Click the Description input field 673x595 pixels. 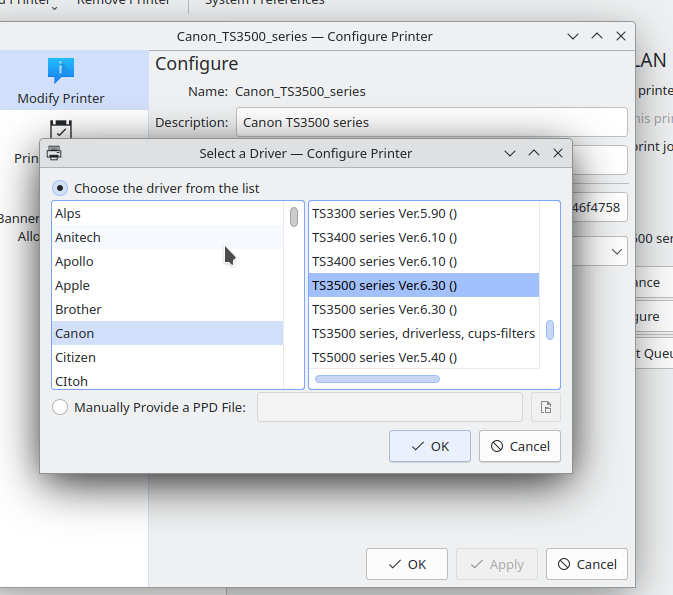[x=432, y=122]
